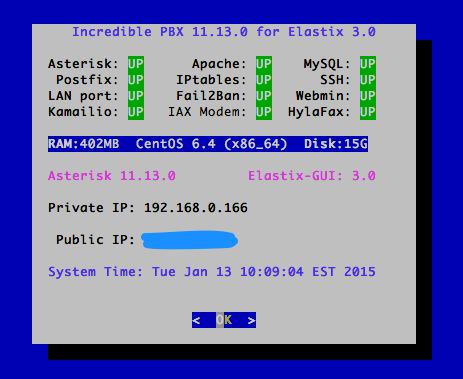Screen dimensions: 463x379
Task: Click the Fail2Ban UP status indicator
Action: pos(264,96)
